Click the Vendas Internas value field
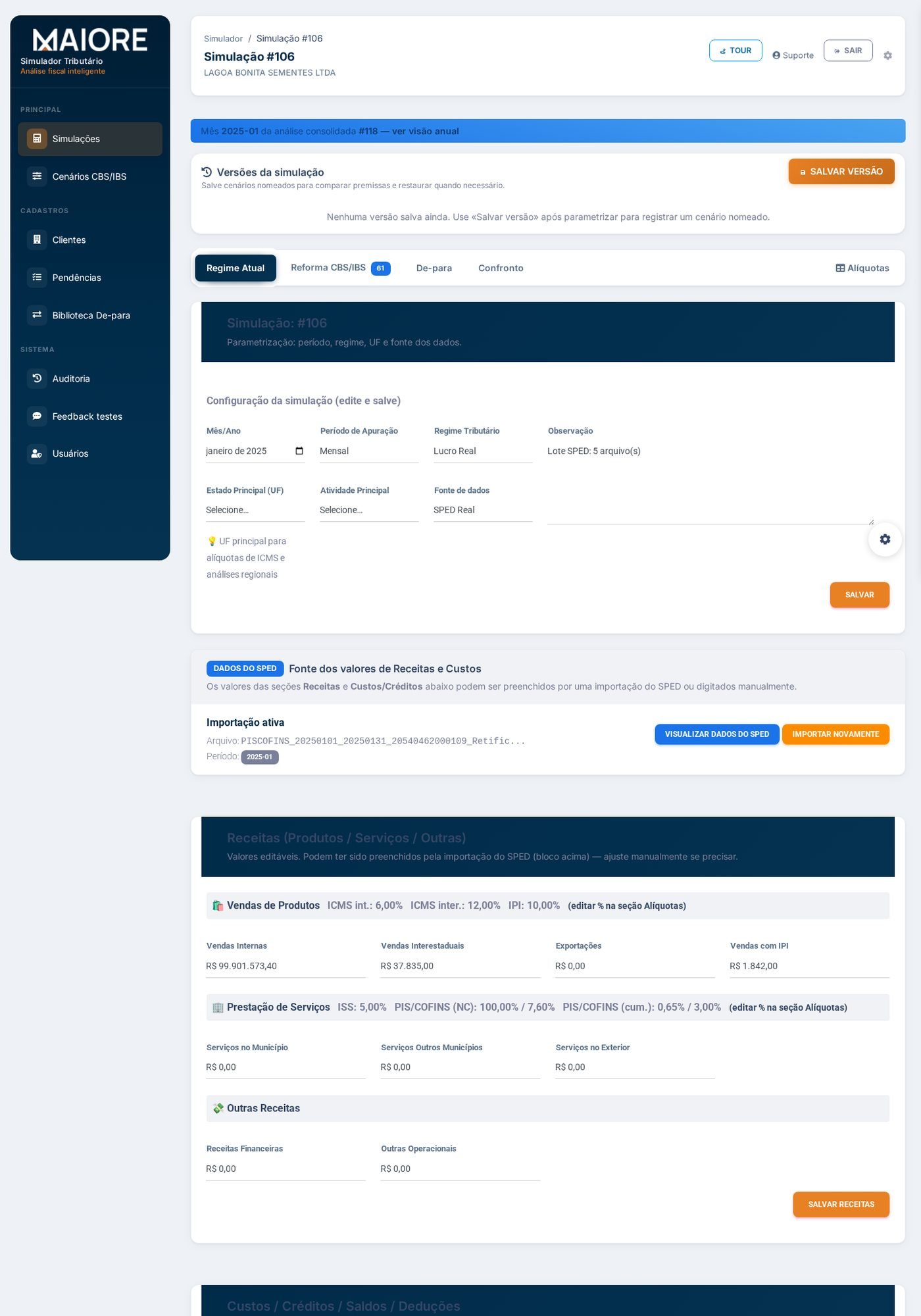The height and width of the screenshot is (1316, 921). tap(286, 966)
